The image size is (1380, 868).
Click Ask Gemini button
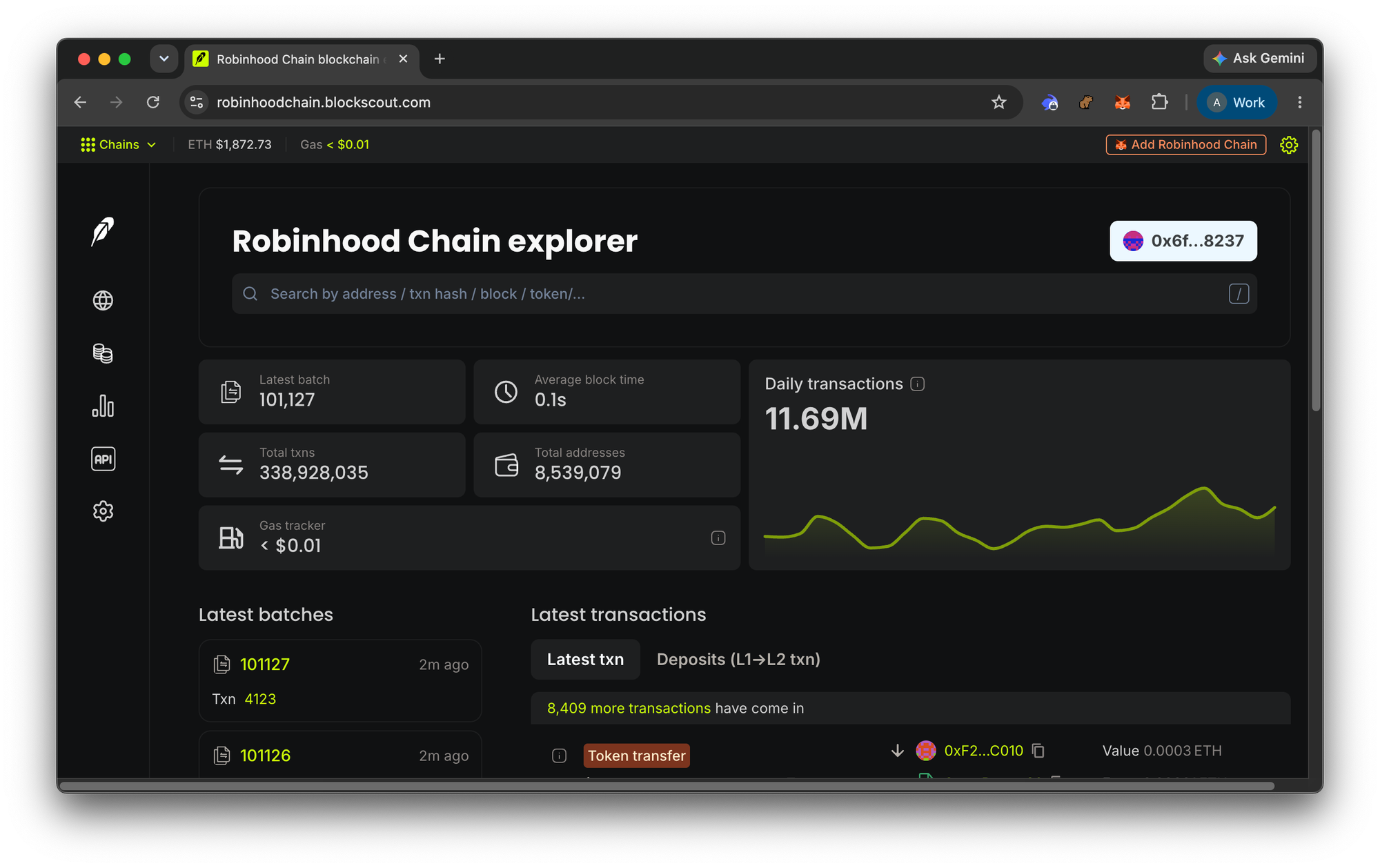[1260, 59]
